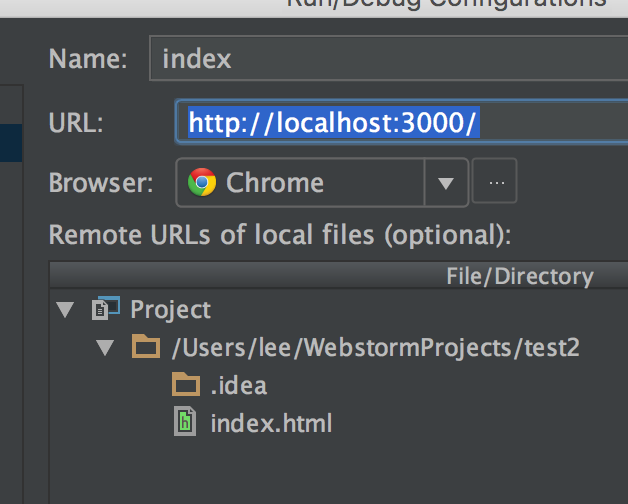The width and height of the screenshot is (628, 504).
Task: Collapse the WebstormProjects/test2 directory node
Action: [105, 348]
